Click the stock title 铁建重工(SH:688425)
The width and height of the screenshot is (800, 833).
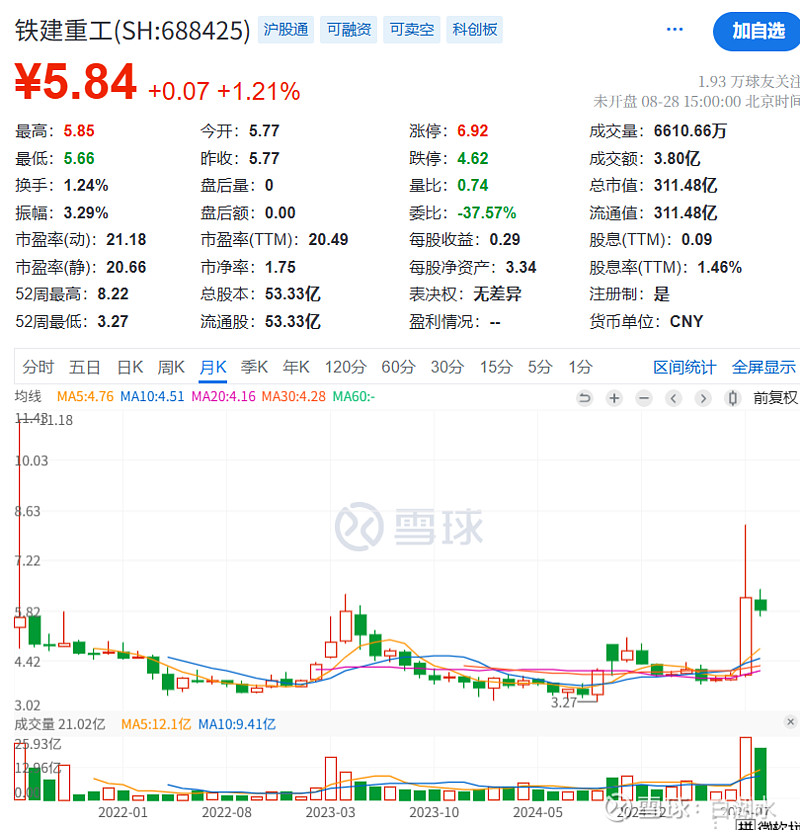point(132,30)
